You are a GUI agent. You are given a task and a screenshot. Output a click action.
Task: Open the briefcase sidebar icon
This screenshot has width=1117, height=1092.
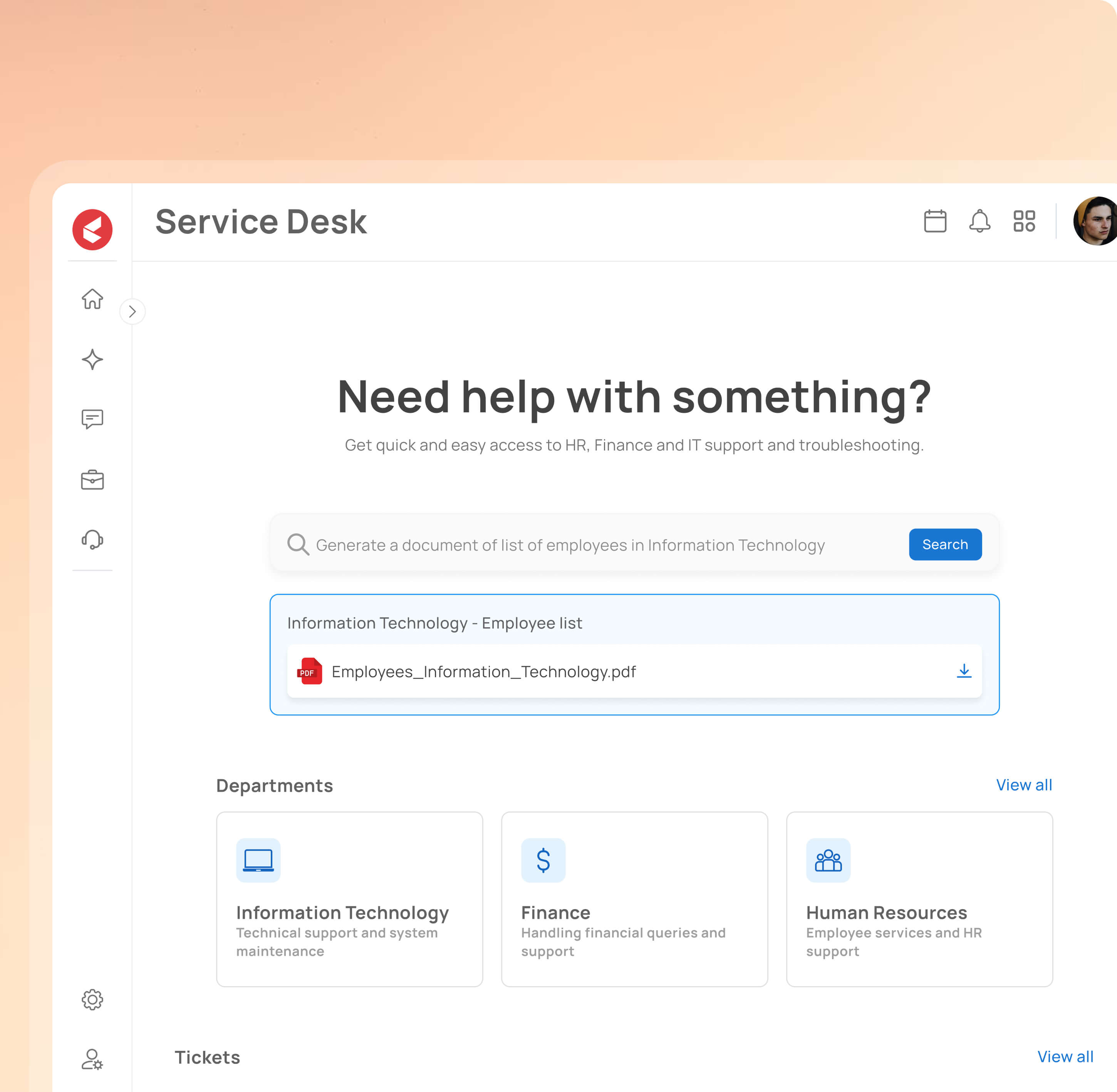(x=92, y=479)
